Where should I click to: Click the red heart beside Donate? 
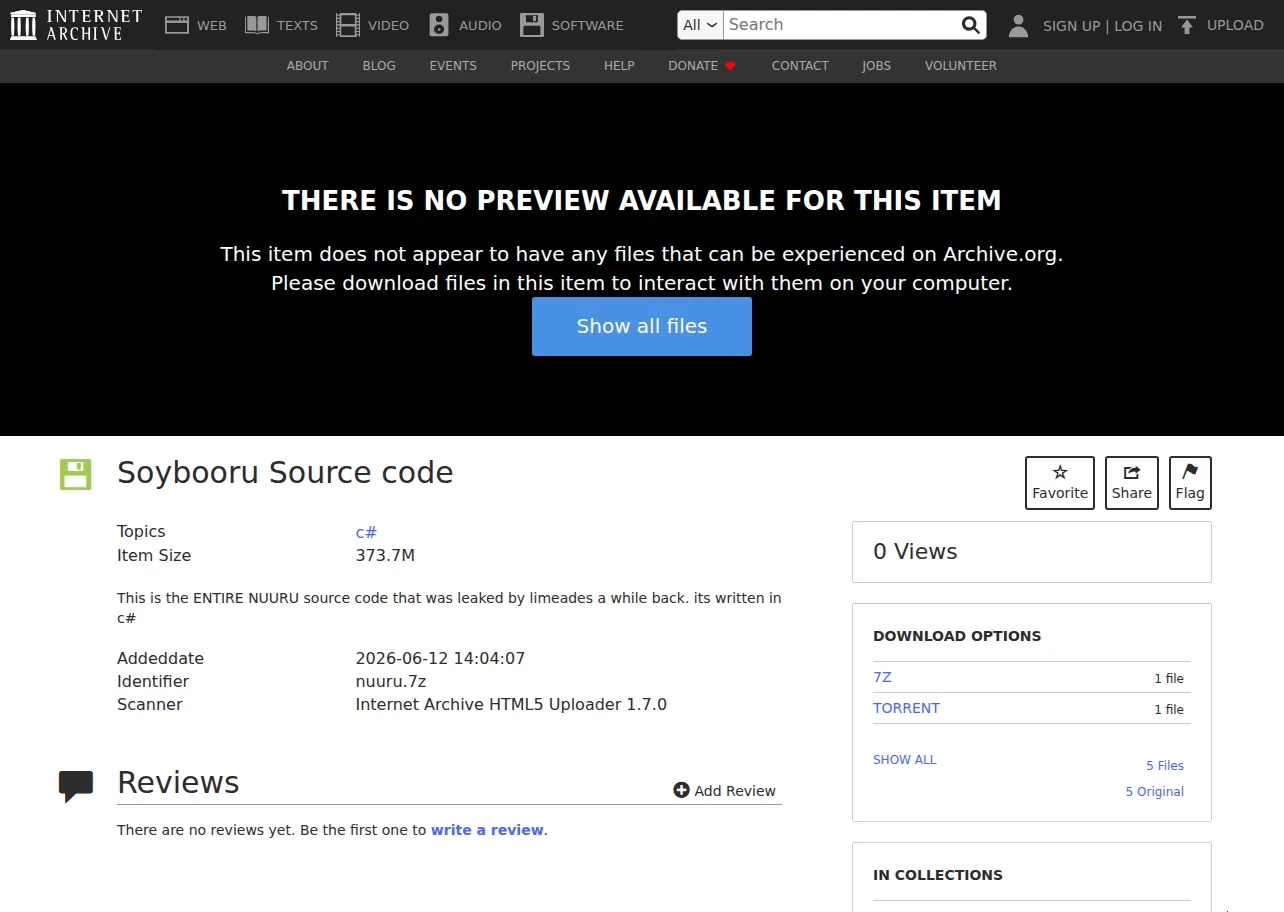730,66
